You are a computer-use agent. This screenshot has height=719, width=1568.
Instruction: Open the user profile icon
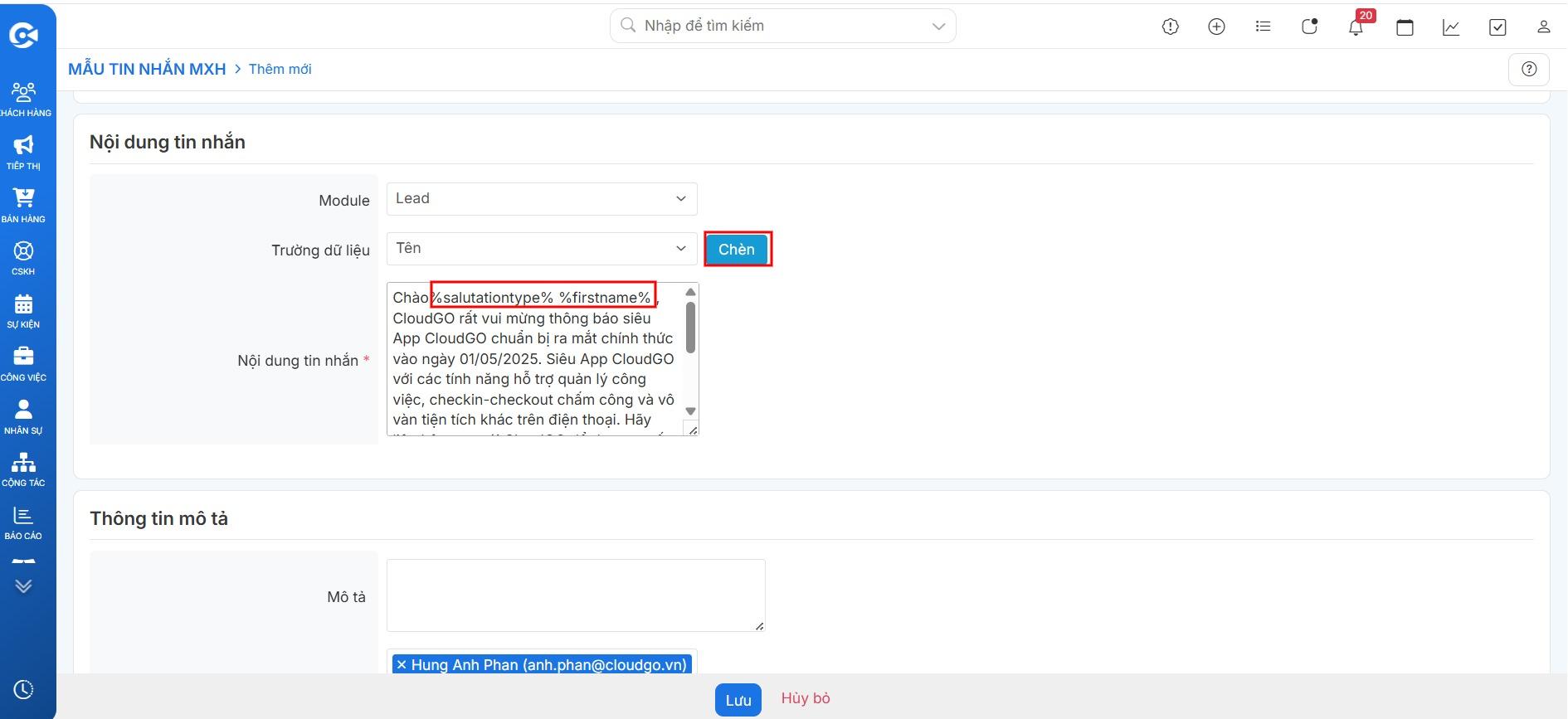tap(1543, 27)
